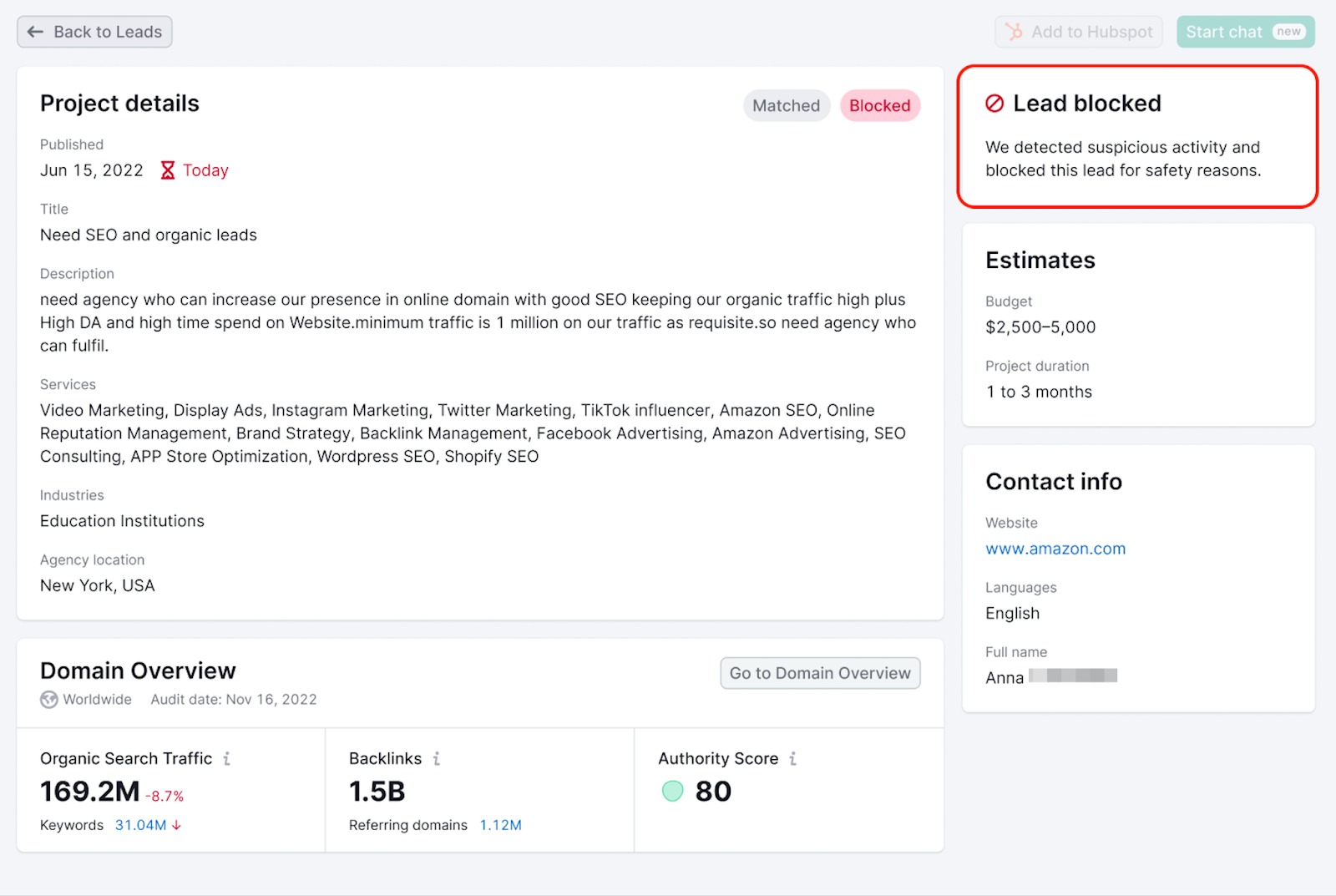1336x896 pixels.
Task: Click the Keywords downward trend arrow
Action: (x=176, y=825)
